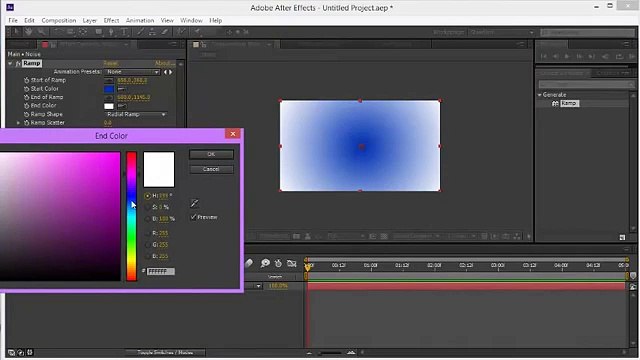Click OK in End Color dialog

211,154
